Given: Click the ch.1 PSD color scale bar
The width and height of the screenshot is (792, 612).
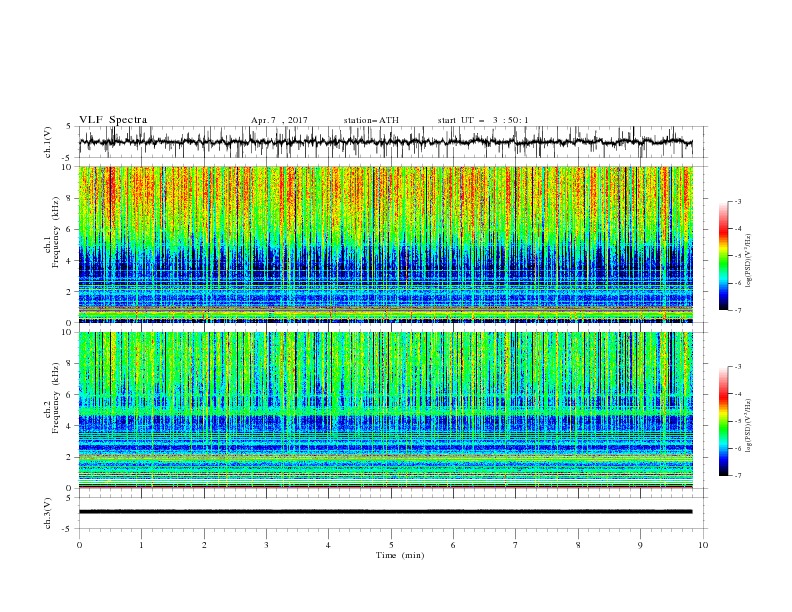Looking at the screenshot, I should [723, 256].
